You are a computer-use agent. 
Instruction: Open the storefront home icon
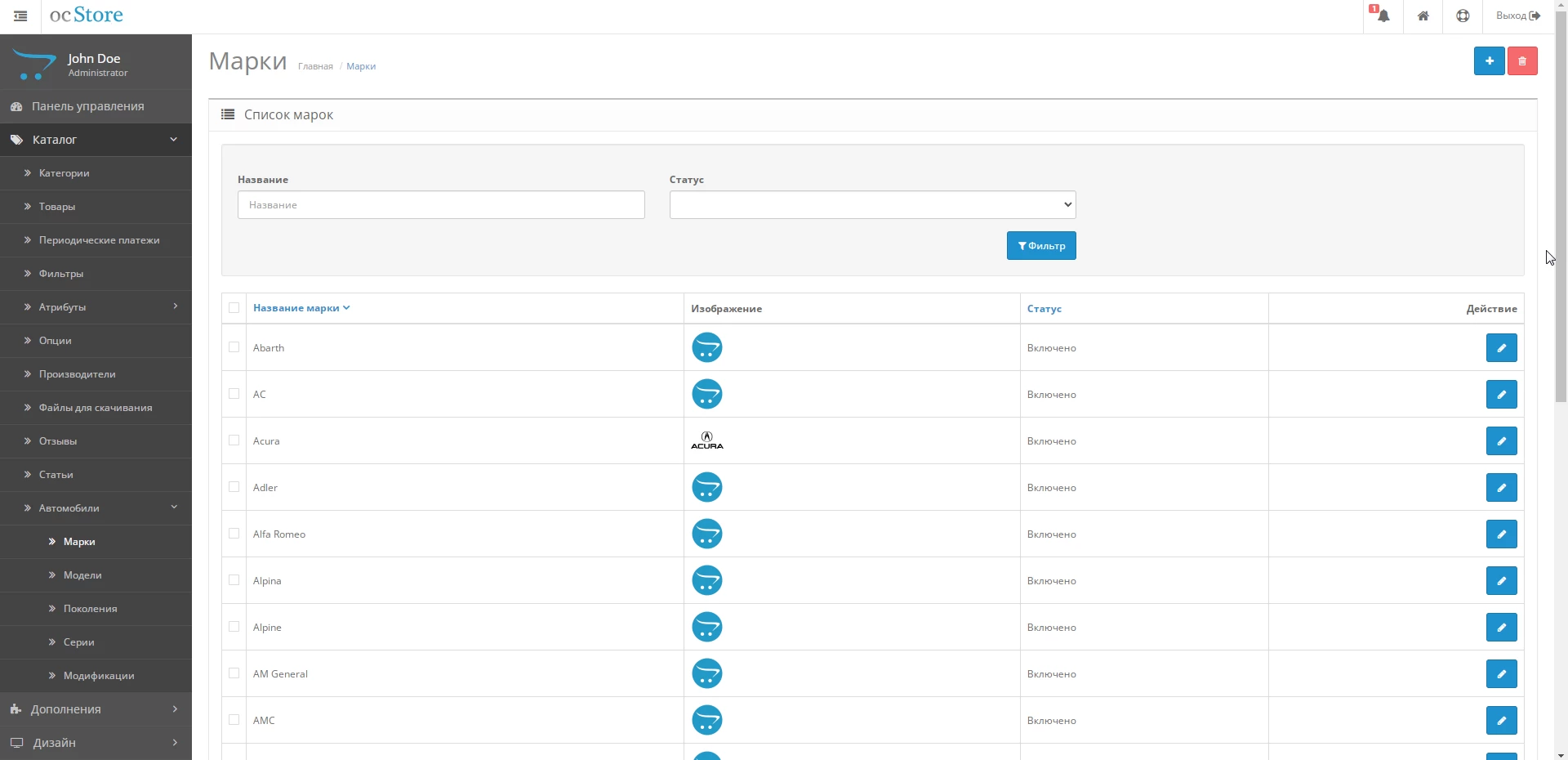click(1423, 16)
